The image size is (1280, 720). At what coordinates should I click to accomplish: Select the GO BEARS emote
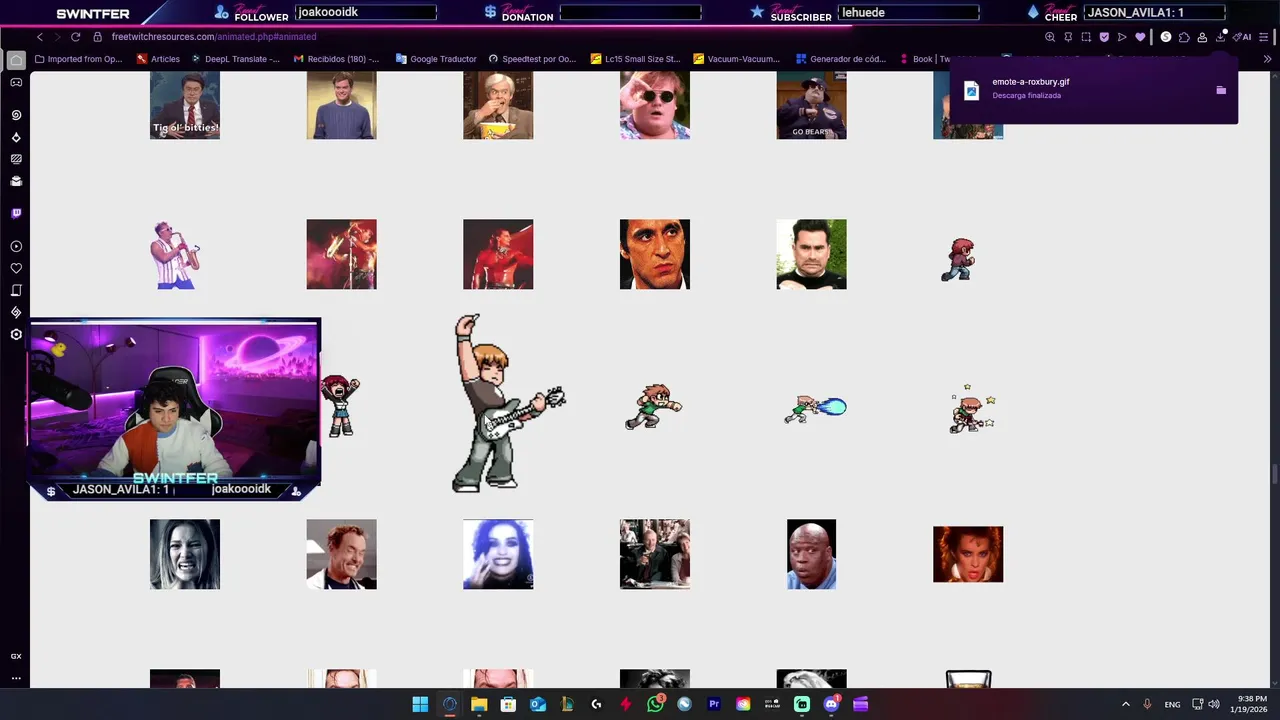811,105
